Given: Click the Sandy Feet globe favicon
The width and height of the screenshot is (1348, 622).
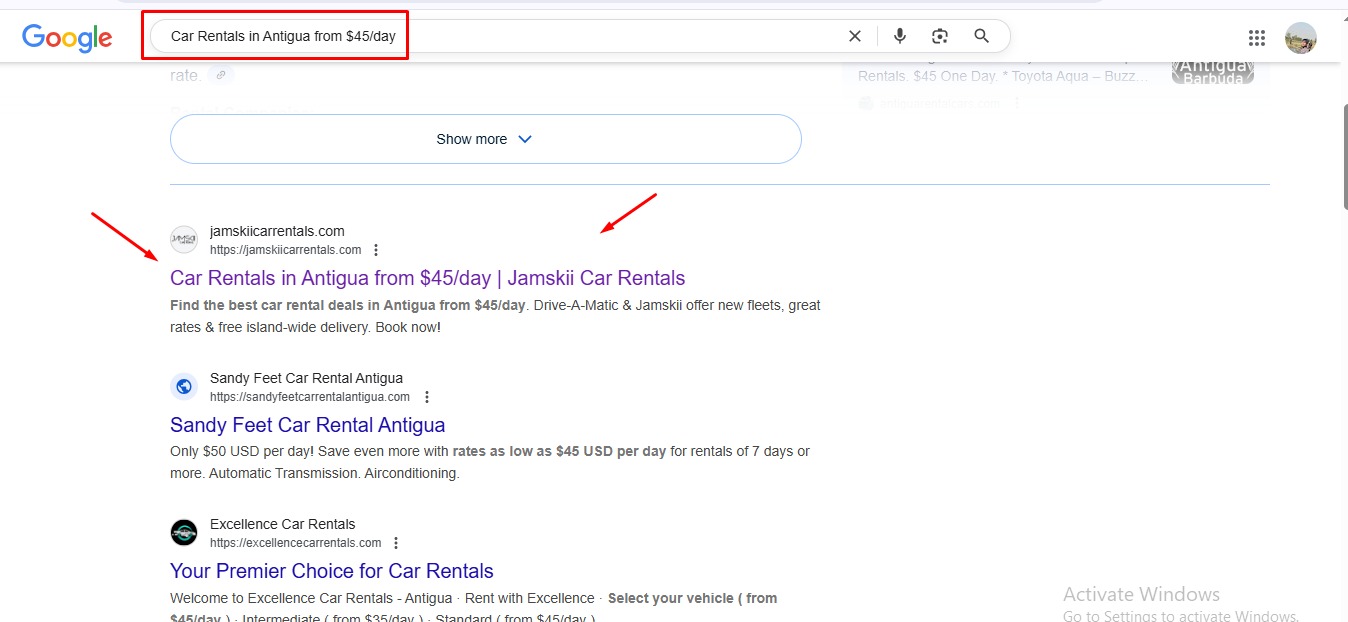Looking at the screenshot, I should (184, 387).
